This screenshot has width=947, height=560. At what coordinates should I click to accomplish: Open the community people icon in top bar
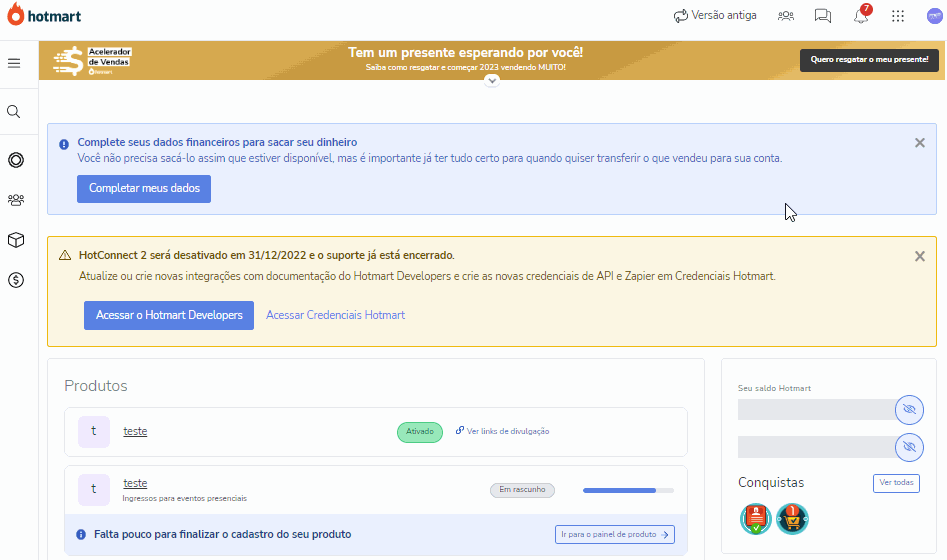point(786,16)
